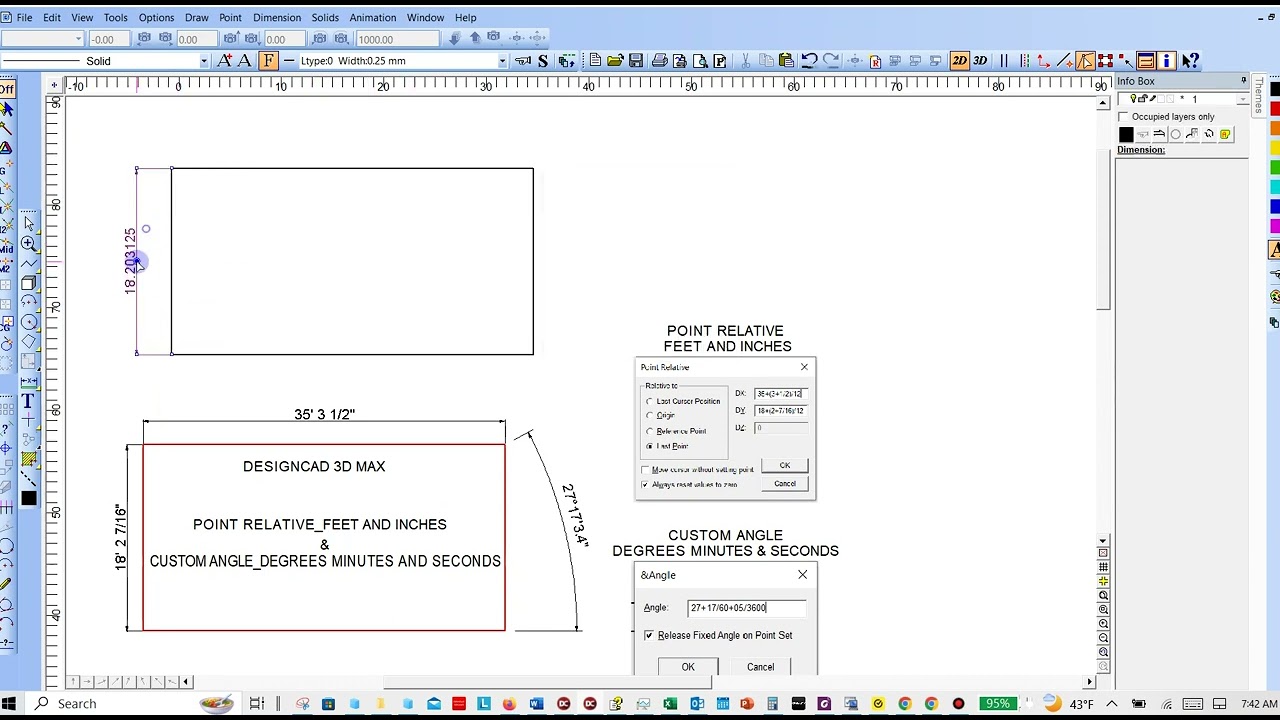Click OK in the Angle dialog
1280x720 pixels.
pyautogui.click(x=688, y=667)
